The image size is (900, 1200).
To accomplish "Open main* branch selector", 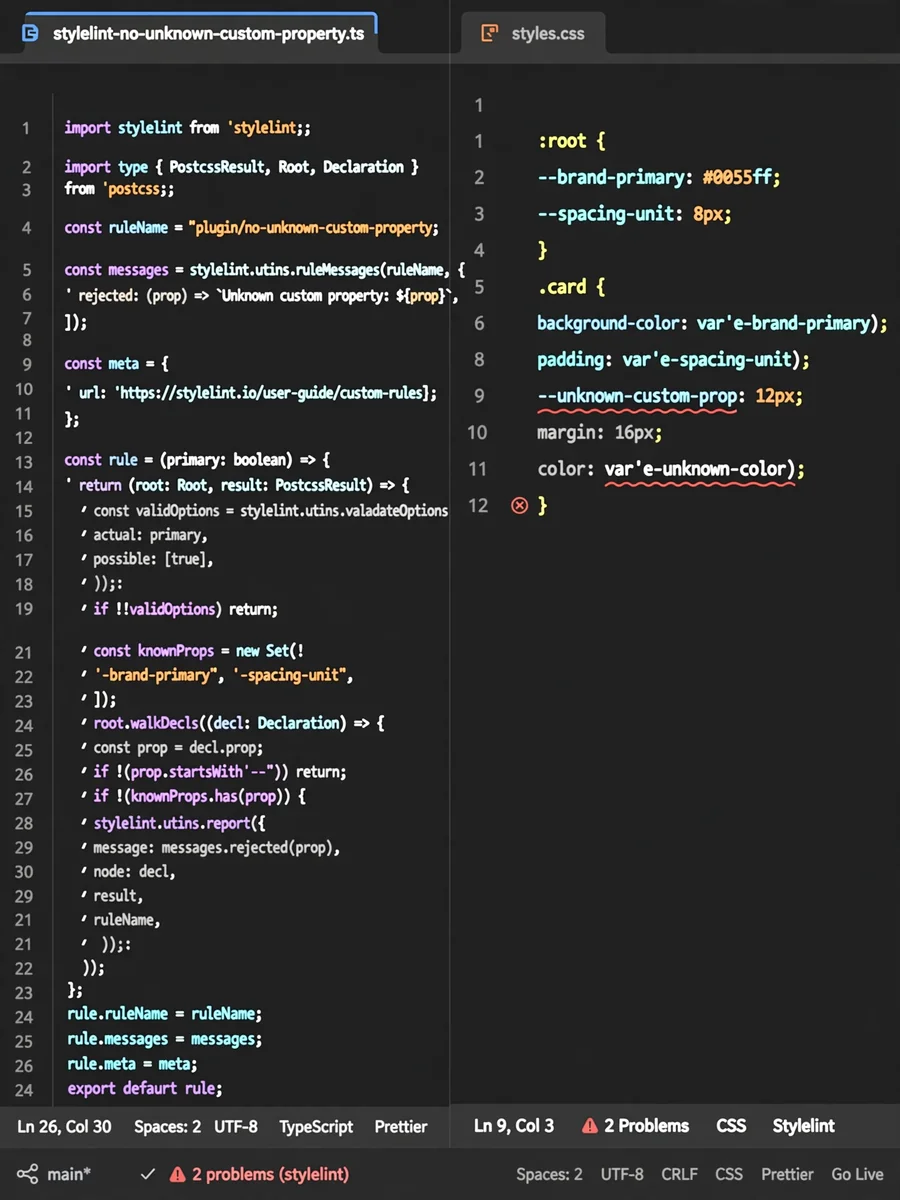I will [x=69, y=1174].
